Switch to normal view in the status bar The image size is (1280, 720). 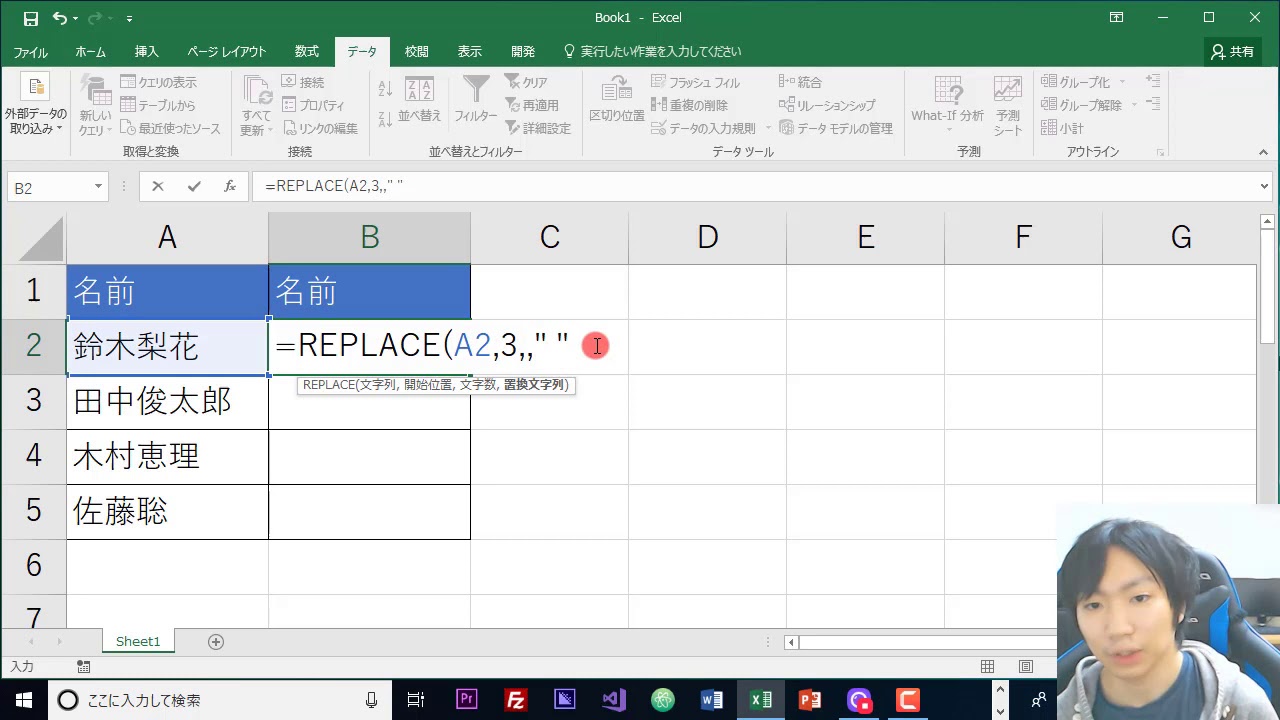[988, 667]
